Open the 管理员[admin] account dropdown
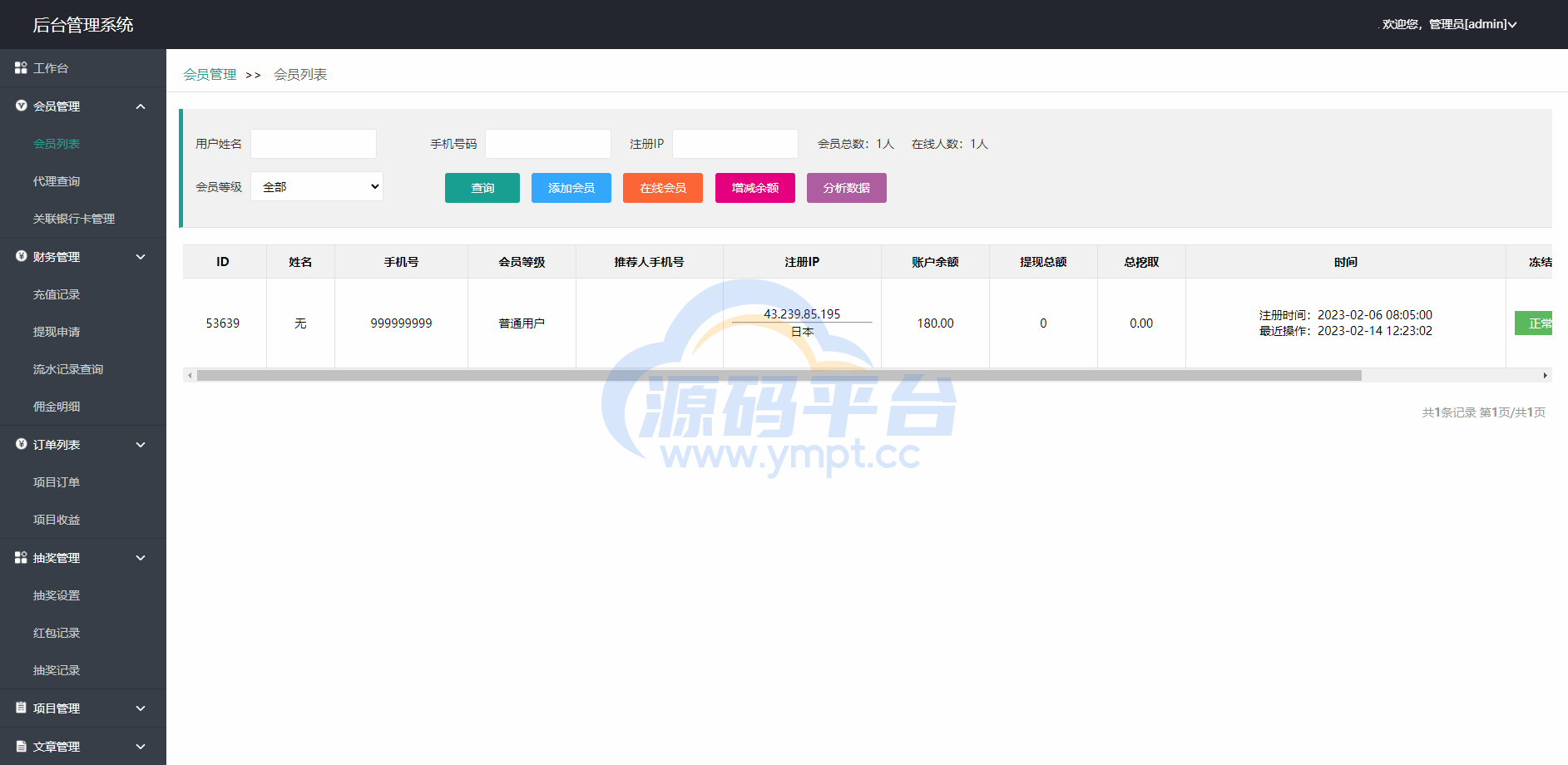This screenshot has height=765, width=1568. point(1449,24)
